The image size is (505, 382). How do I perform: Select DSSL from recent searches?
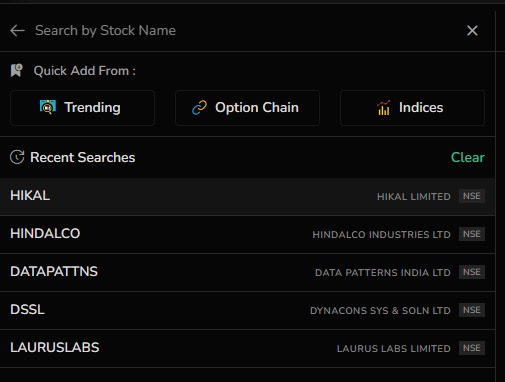tap(247, 310)
